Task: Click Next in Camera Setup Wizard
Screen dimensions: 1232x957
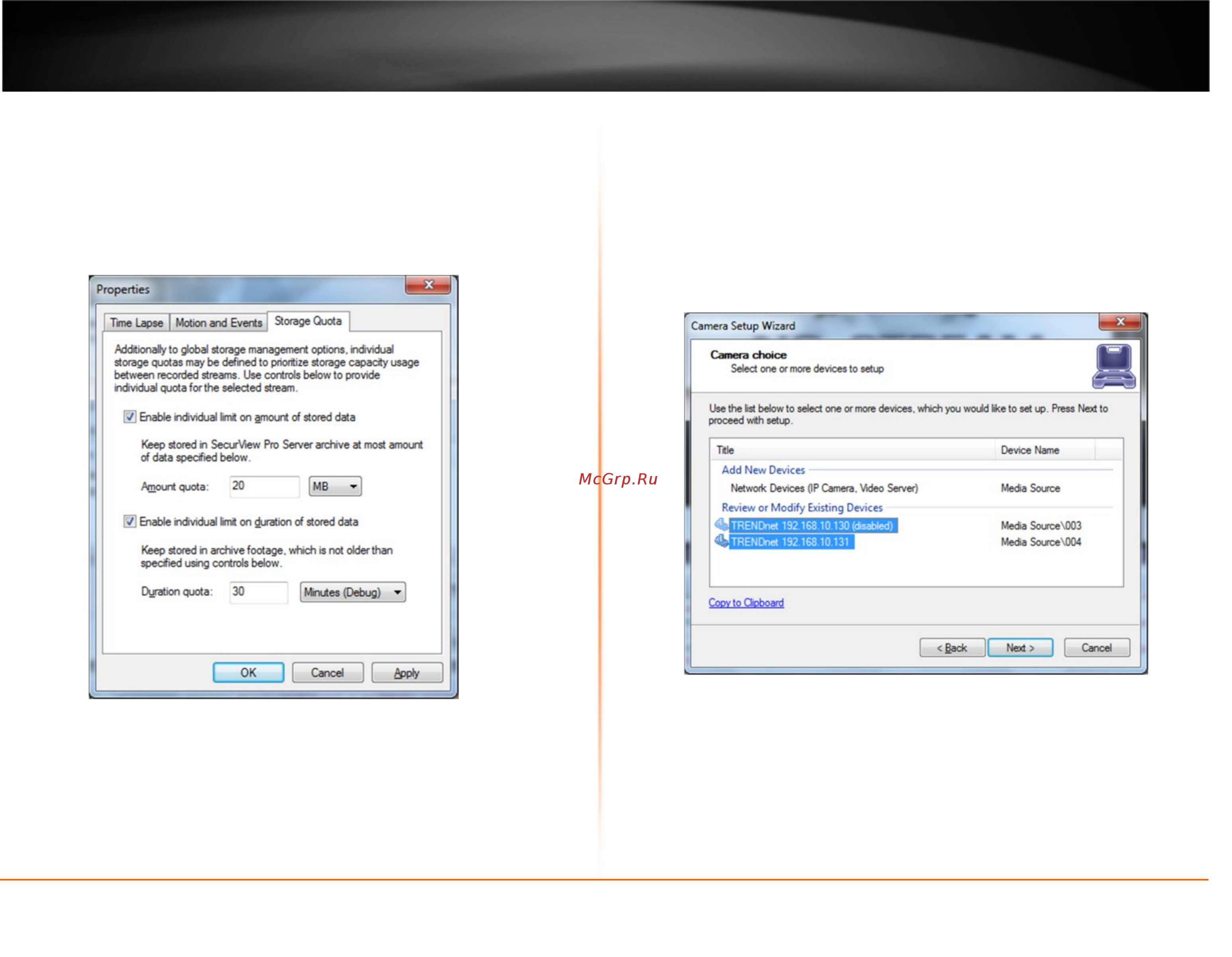Action: (x=1020, y=648)
